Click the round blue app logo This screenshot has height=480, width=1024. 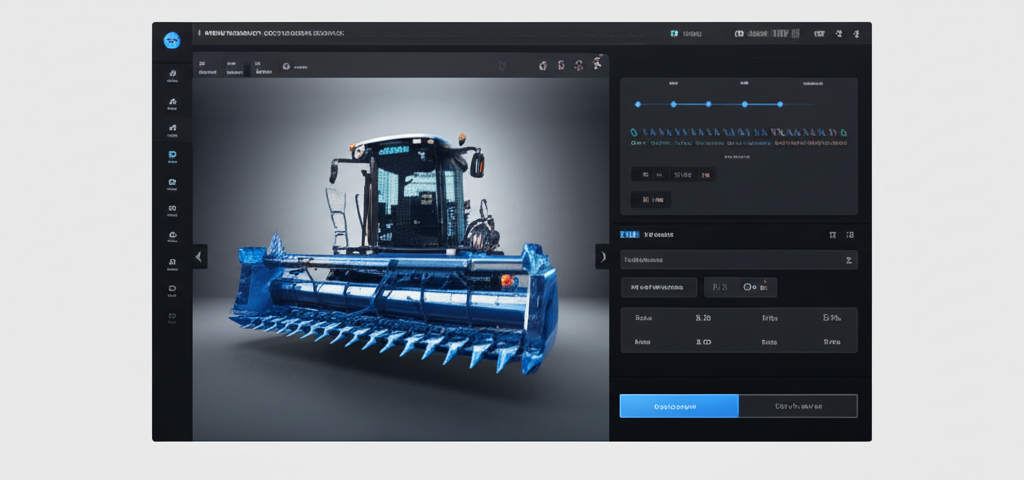pos(172,40)
